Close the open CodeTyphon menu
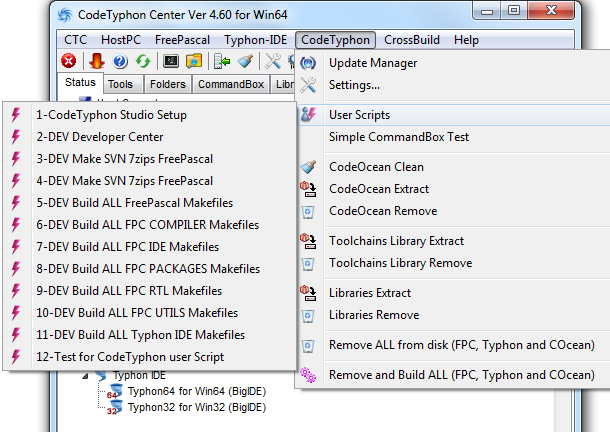610x432 pixels. click(335, 40)
